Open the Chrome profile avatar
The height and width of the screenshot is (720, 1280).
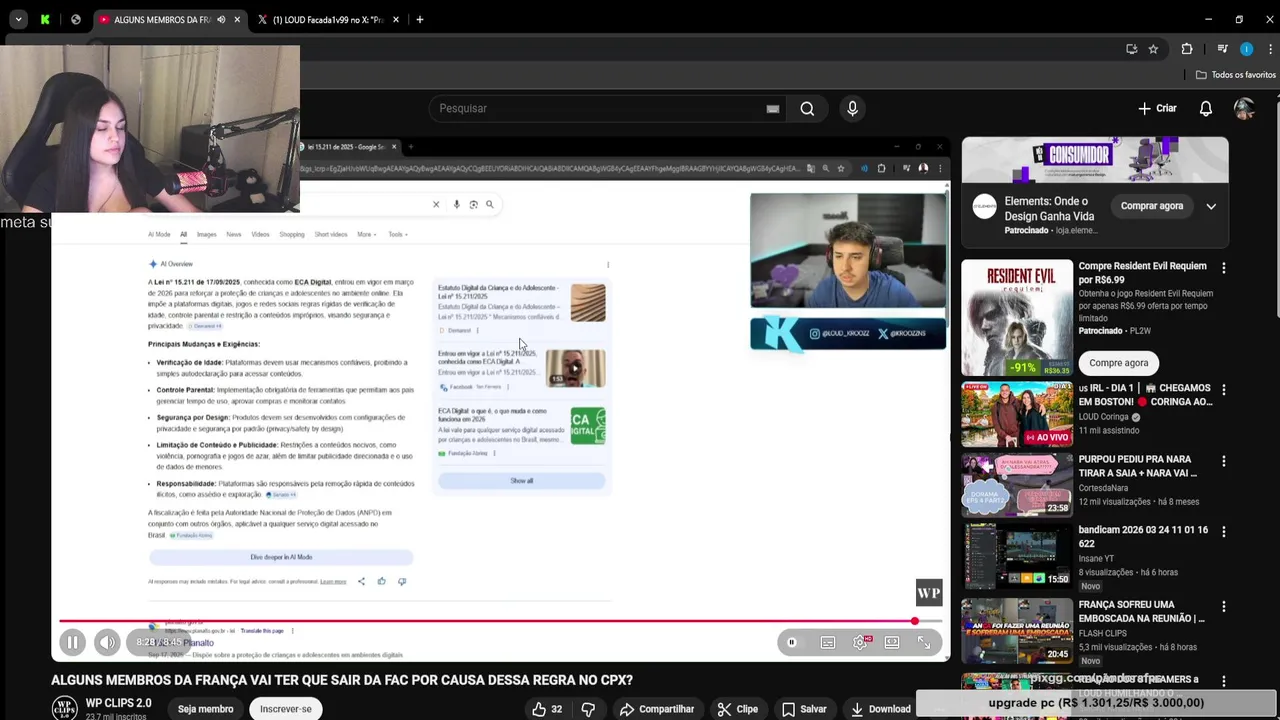pyautogui.click(x=1246, y=49)
